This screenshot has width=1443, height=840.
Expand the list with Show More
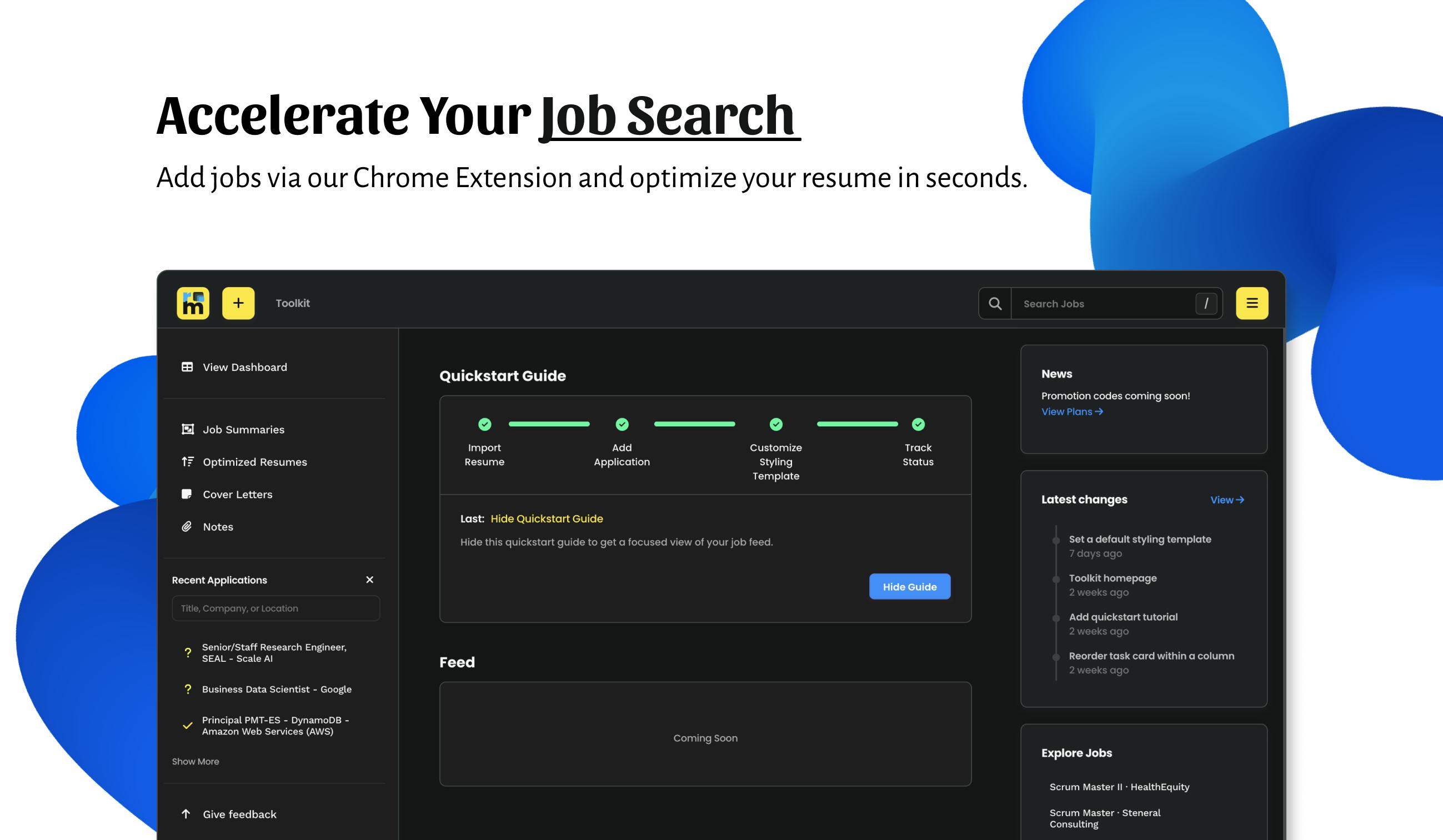coord(196,761)
